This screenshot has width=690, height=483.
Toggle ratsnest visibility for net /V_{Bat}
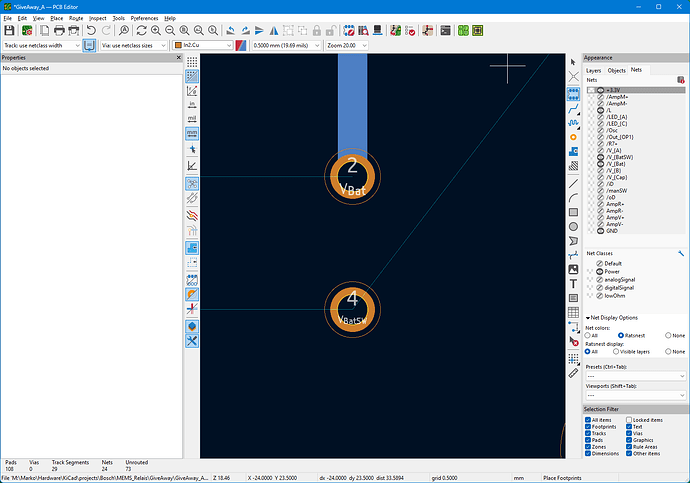click(600, 164)
